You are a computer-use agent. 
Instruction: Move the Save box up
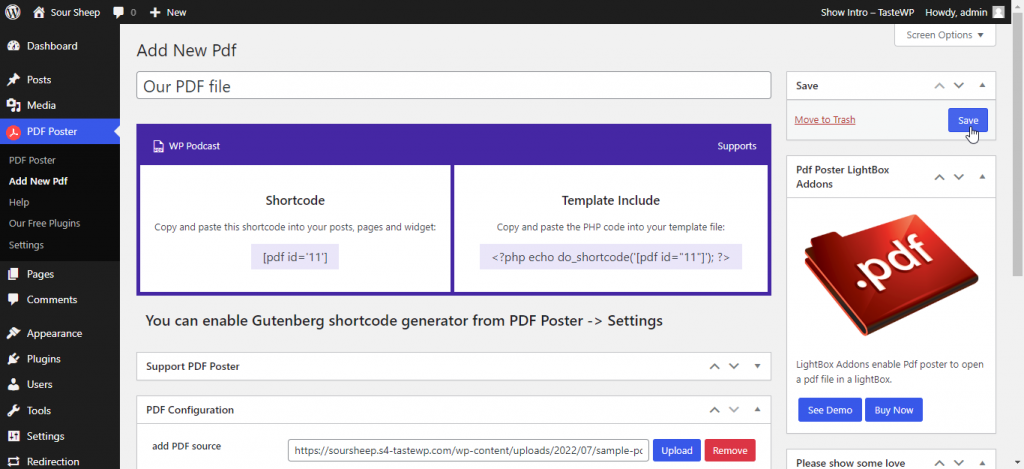pyautogui.click(x=939, y=86)
